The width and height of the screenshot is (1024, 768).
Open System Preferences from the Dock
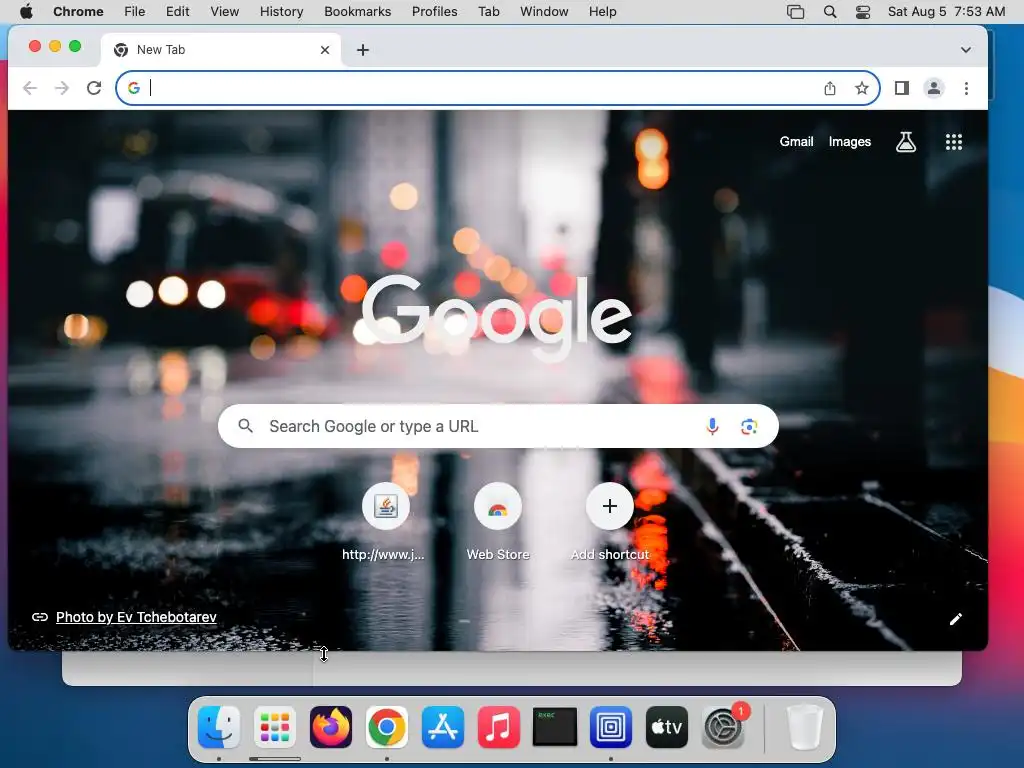(x=724, y=727)
